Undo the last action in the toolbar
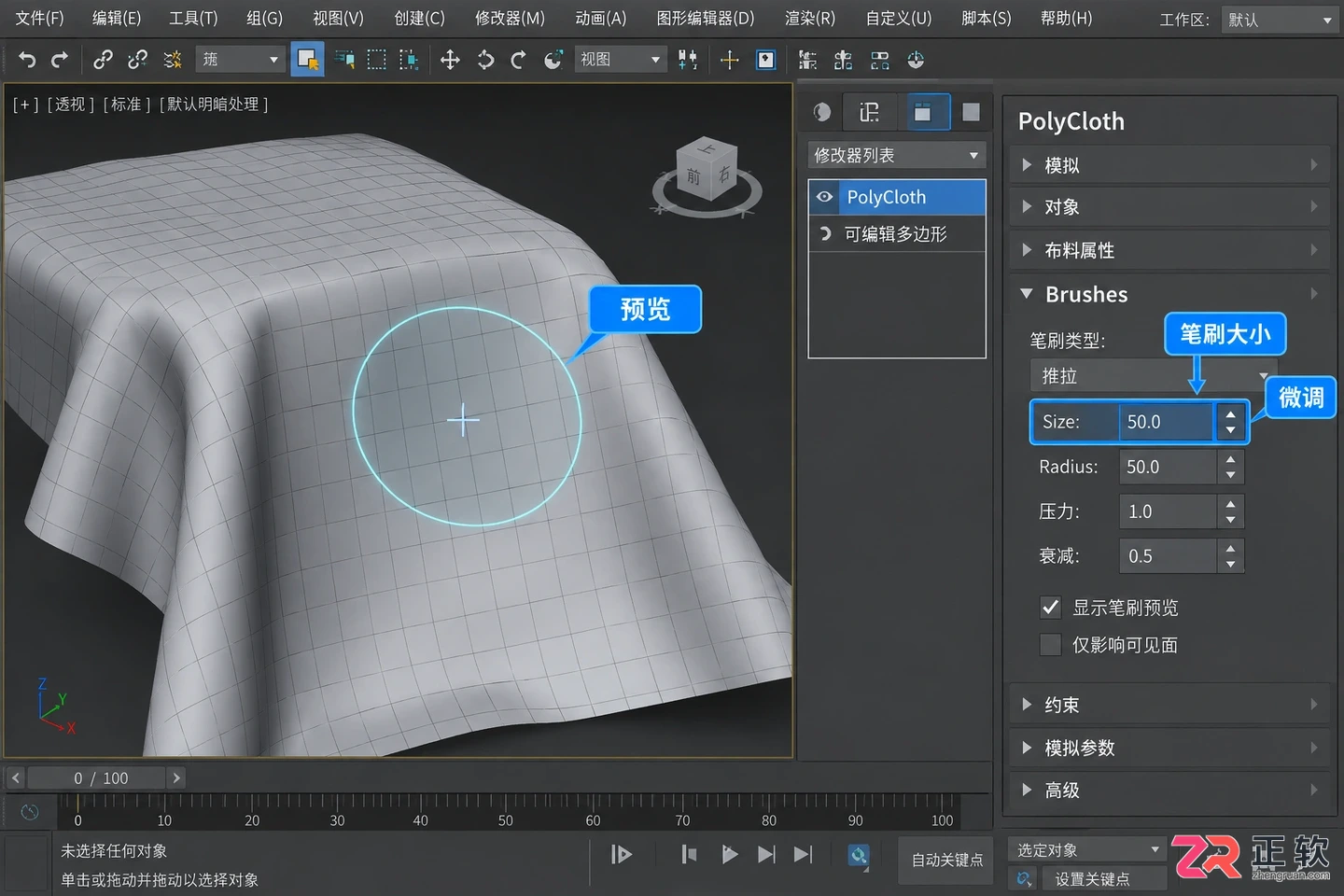This screenshot has height=896, width=1344. [27, 60]
